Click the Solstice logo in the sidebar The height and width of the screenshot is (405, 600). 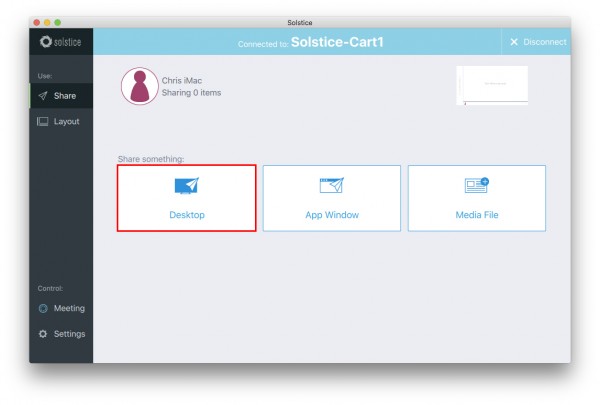tap(60, 42)
